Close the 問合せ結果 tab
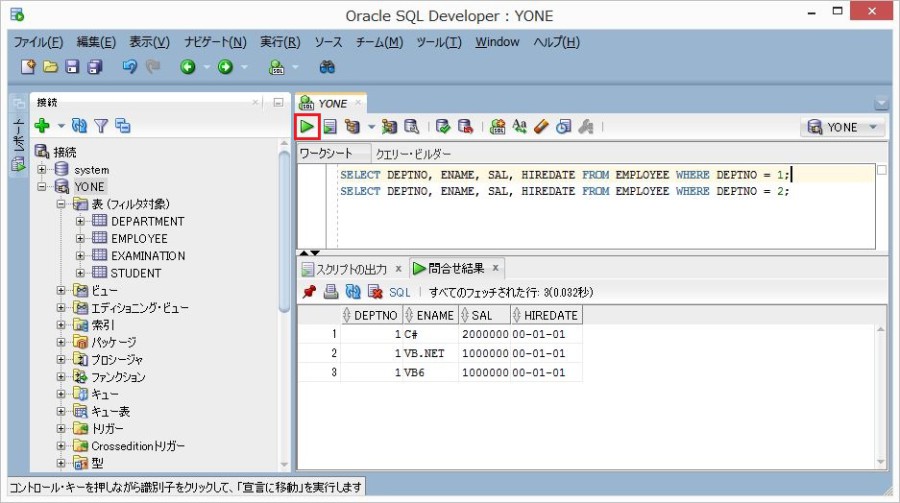This screenshot has height=503, width=900. [x=495, y=268]
